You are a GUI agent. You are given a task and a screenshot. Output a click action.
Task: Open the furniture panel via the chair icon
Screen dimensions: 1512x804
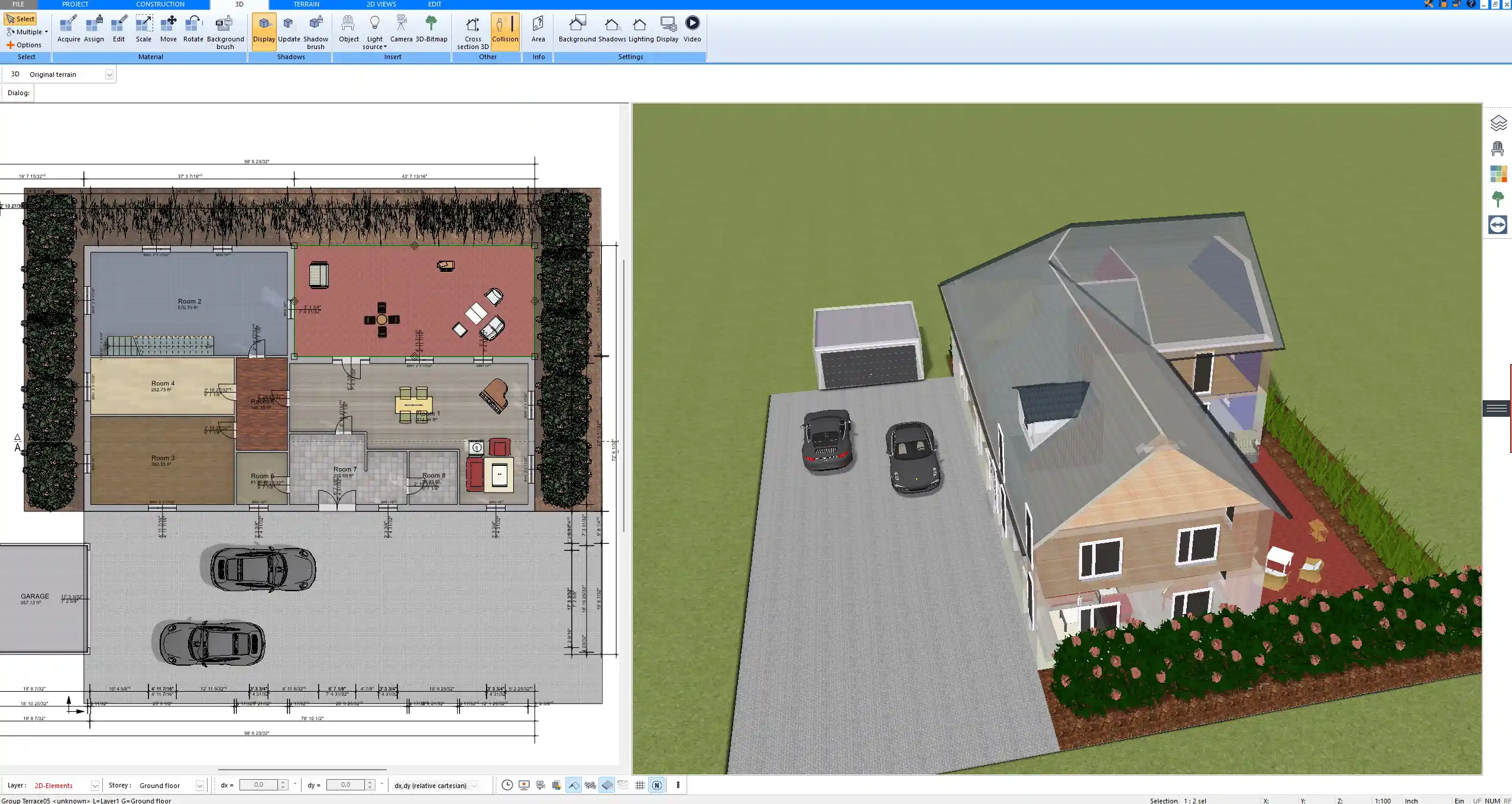point(1498,147)
